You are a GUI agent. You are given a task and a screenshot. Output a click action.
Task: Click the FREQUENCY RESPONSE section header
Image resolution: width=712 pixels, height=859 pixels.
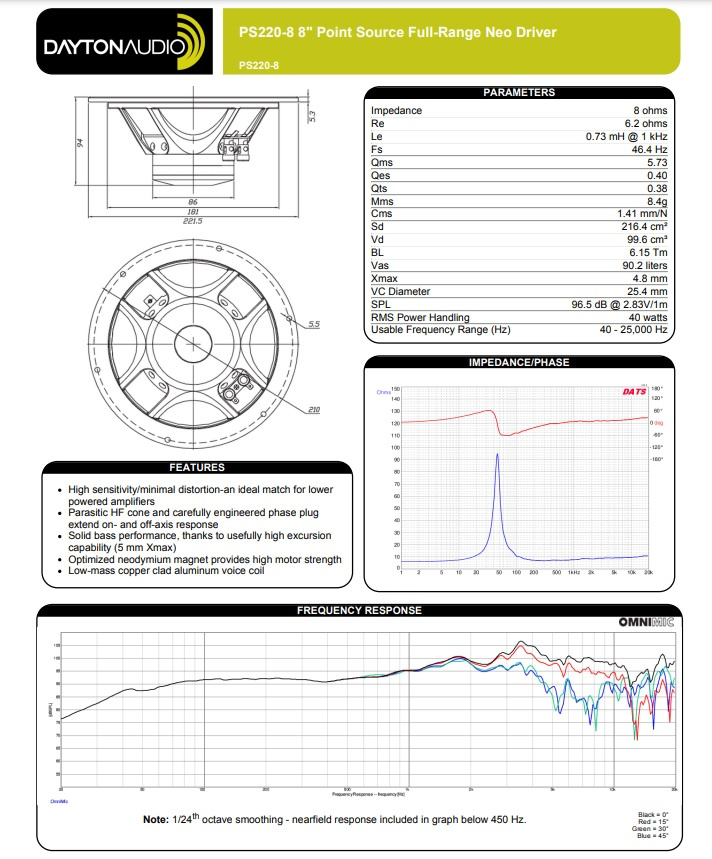coord(359,610)
